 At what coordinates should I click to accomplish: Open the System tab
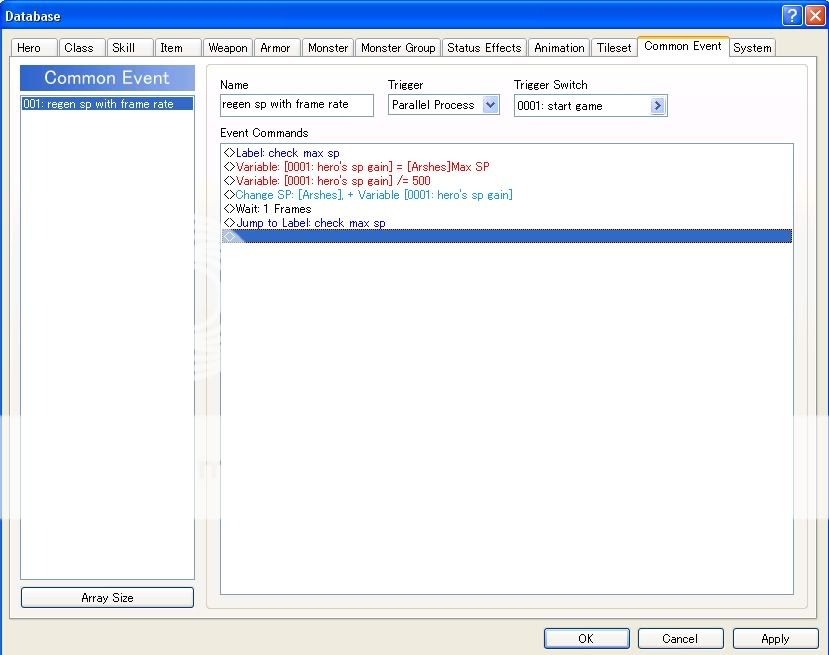click(752, 48)
